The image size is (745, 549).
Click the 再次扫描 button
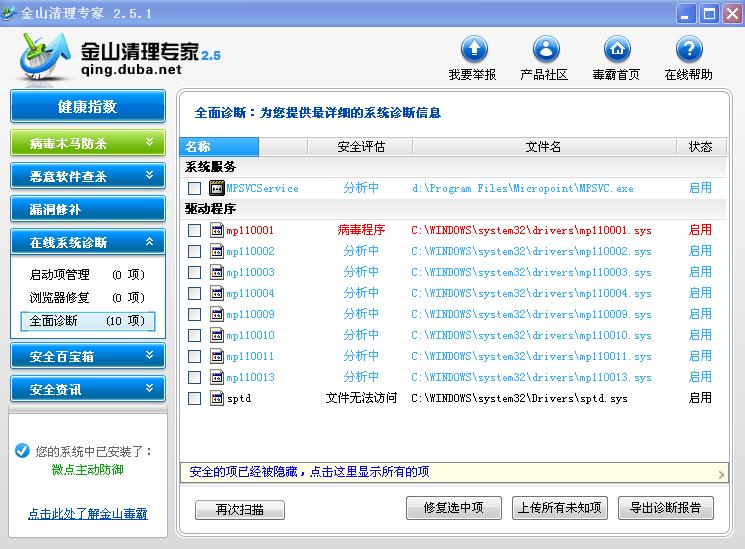pyautogui.click(x=240, y=510)
